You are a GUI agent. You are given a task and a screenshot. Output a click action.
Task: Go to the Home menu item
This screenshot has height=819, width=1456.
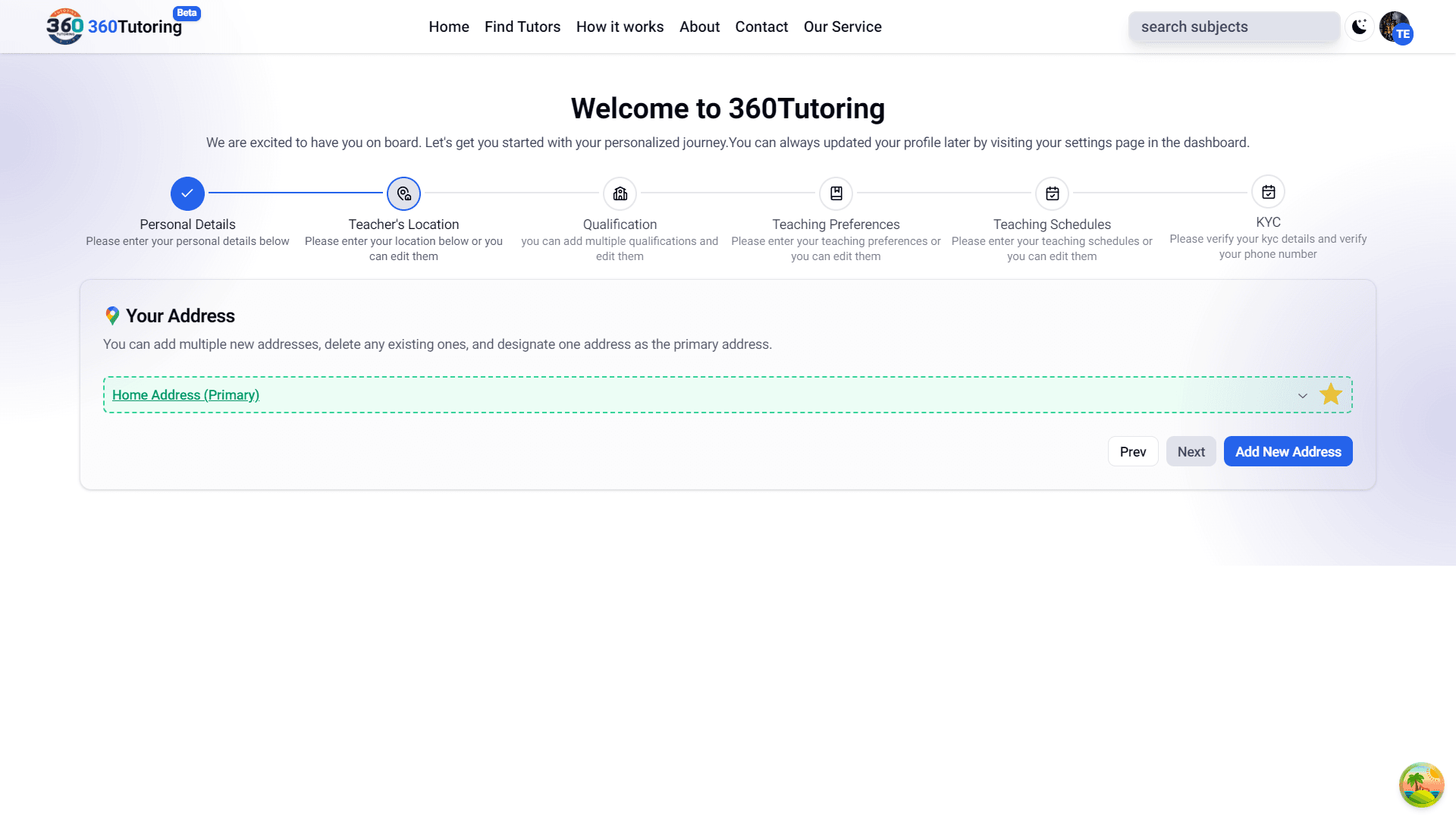(449, 27)
